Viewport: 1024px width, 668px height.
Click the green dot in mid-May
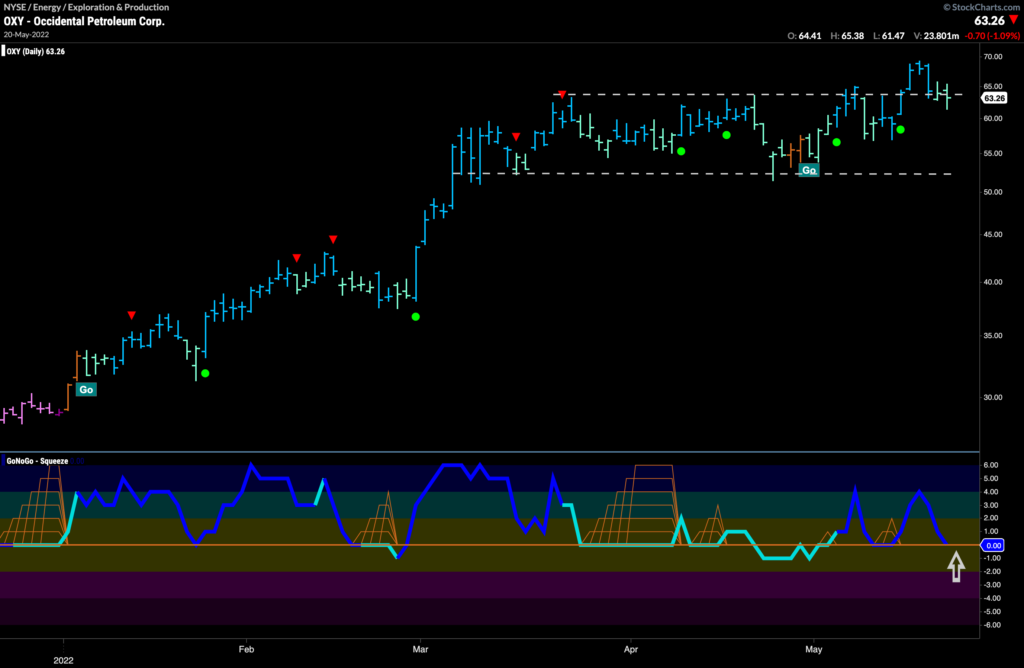click(901, 129)
